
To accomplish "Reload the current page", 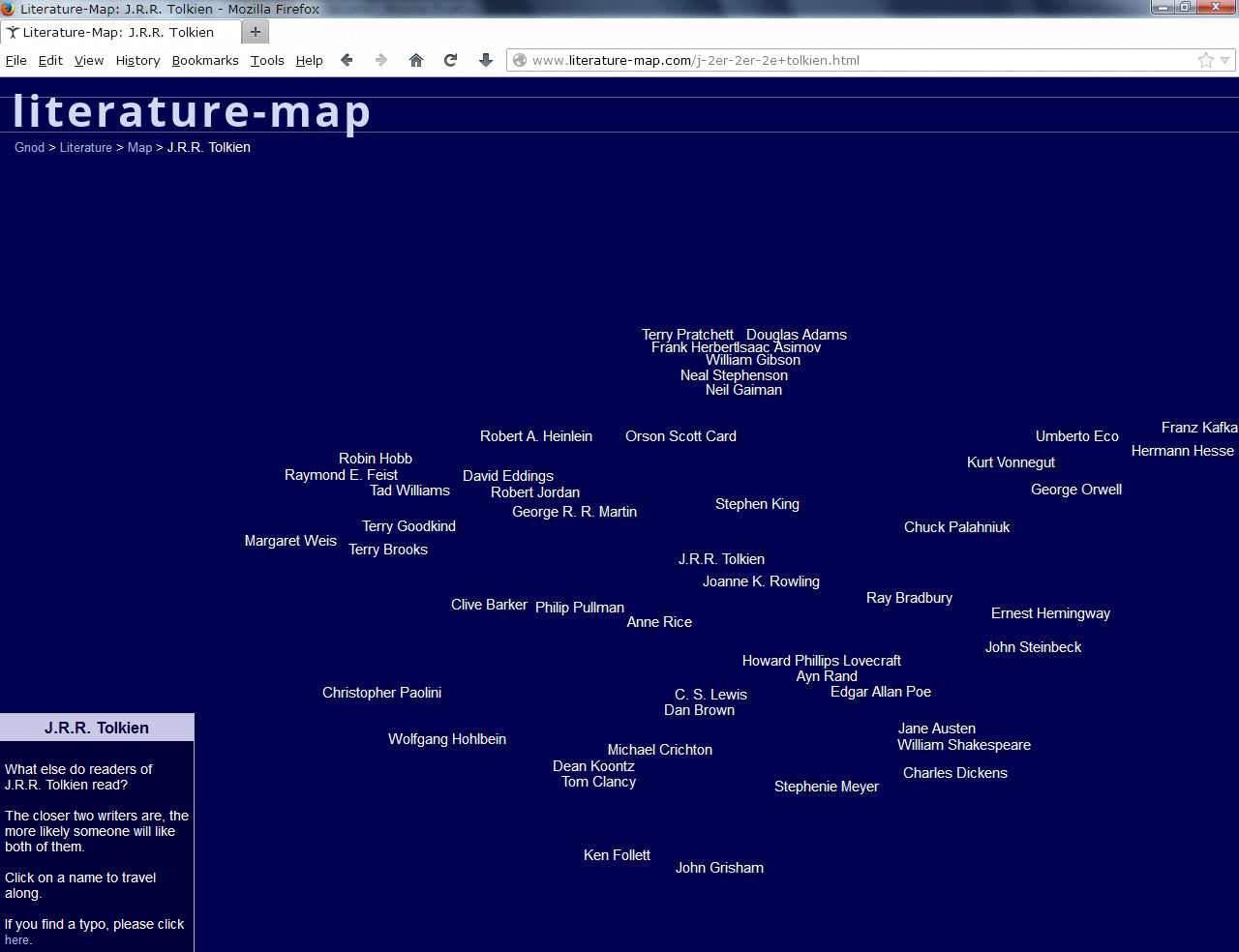I will [x=450, y=60].
